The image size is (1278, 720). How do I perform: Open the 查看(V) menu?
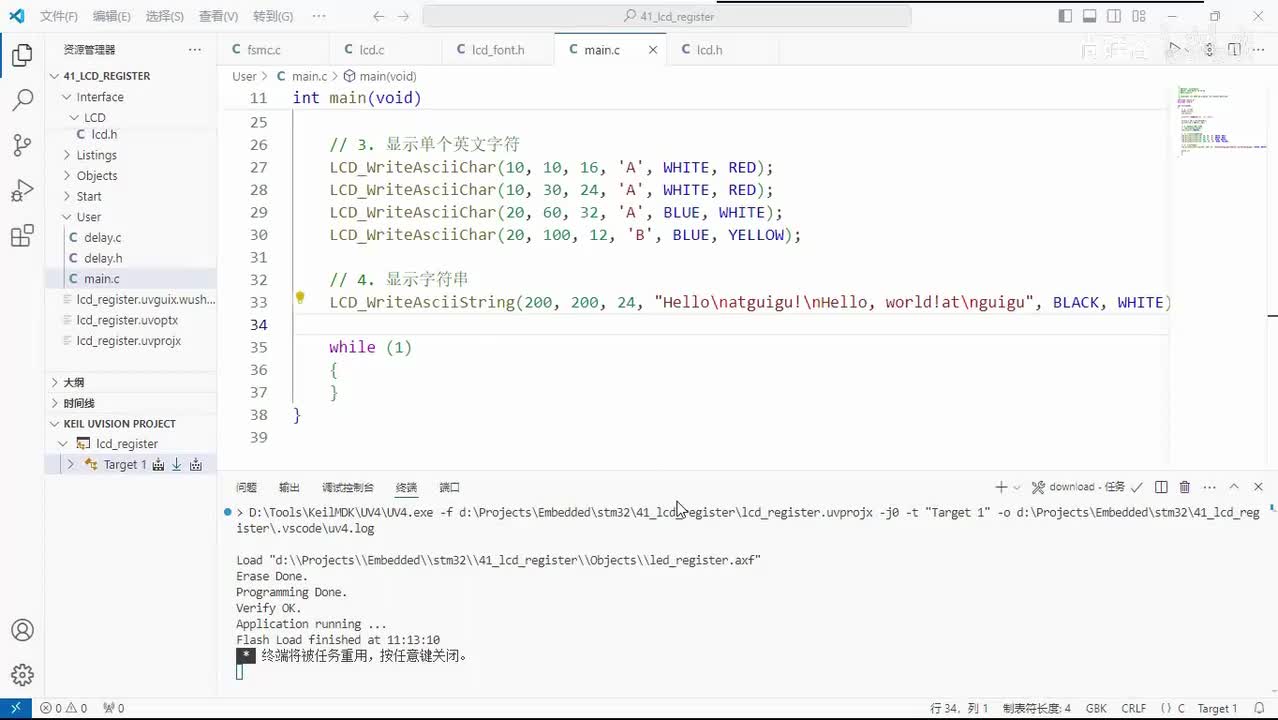click(218, 16)
